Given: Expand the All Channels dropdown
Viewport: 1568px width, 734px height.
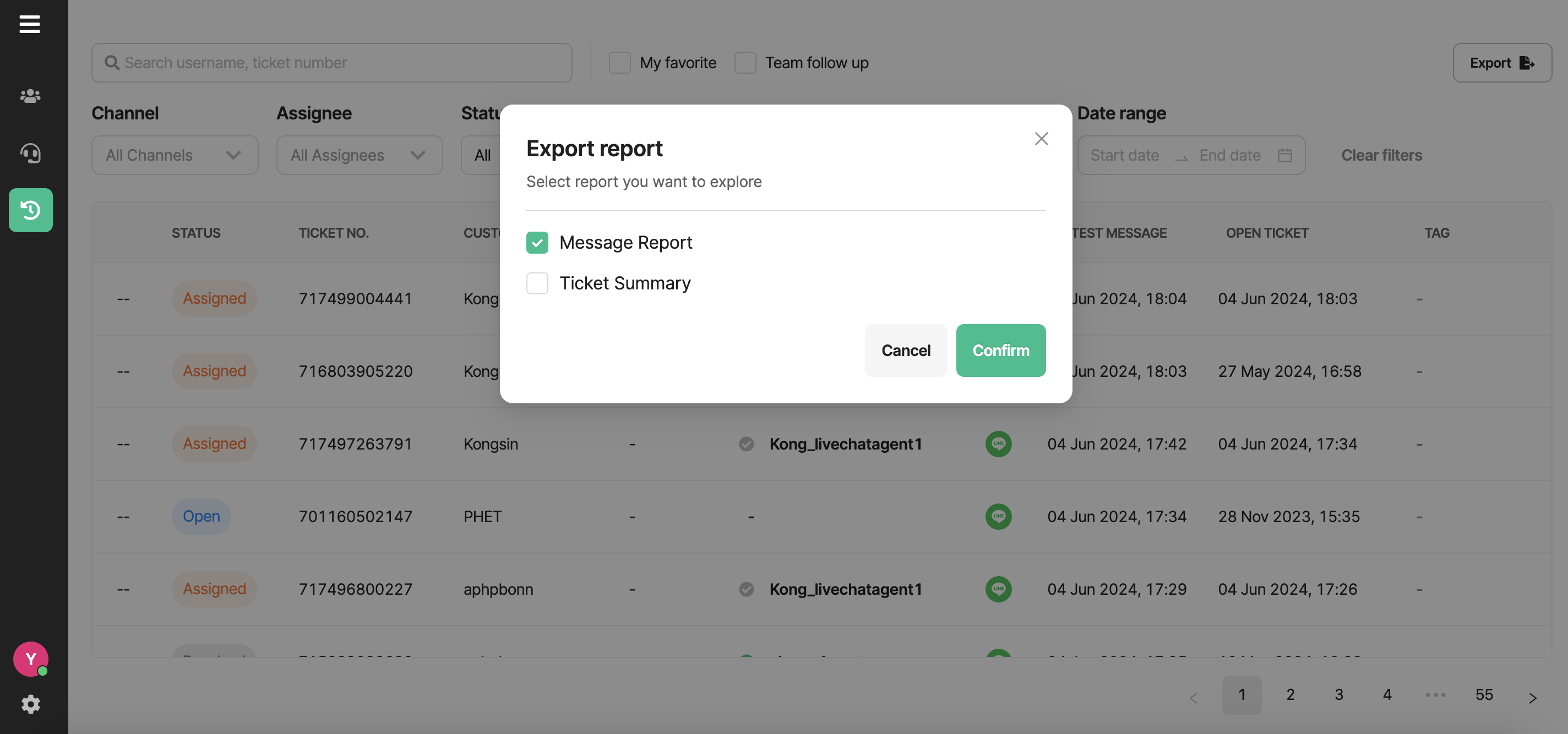Looking at the screenshot, I should (175, 155).
